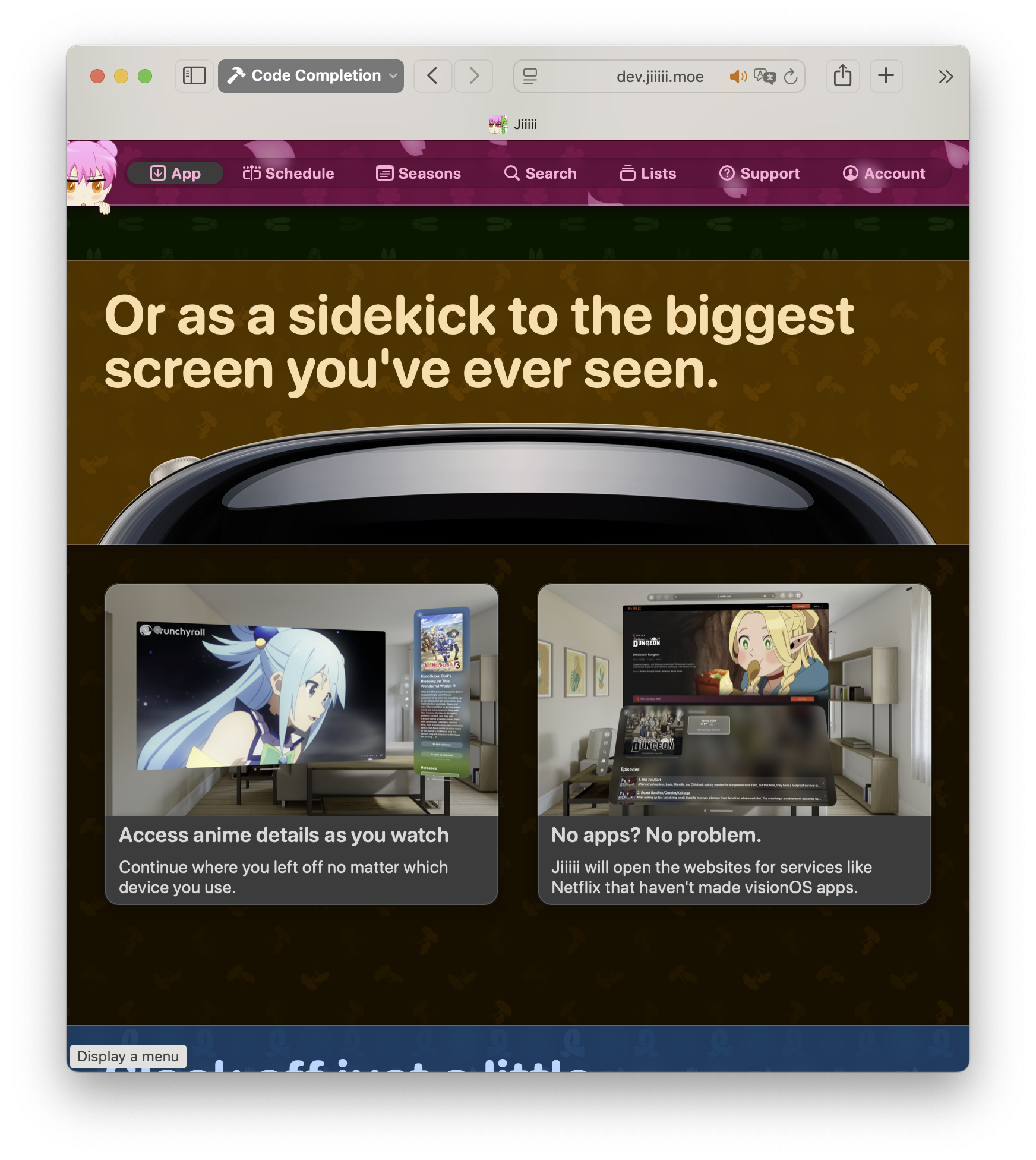Go back with the left arrow button
Viewport: 1036px width, 1160px height.
432,76
